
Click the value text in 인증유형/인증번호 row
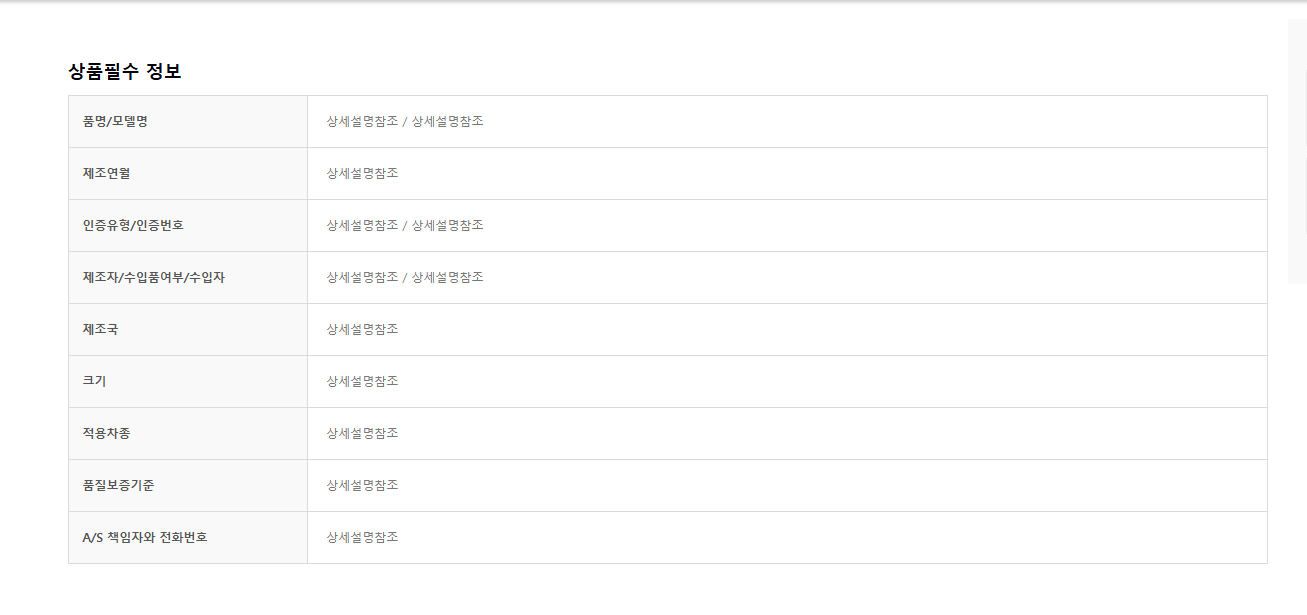click(405, 226)
